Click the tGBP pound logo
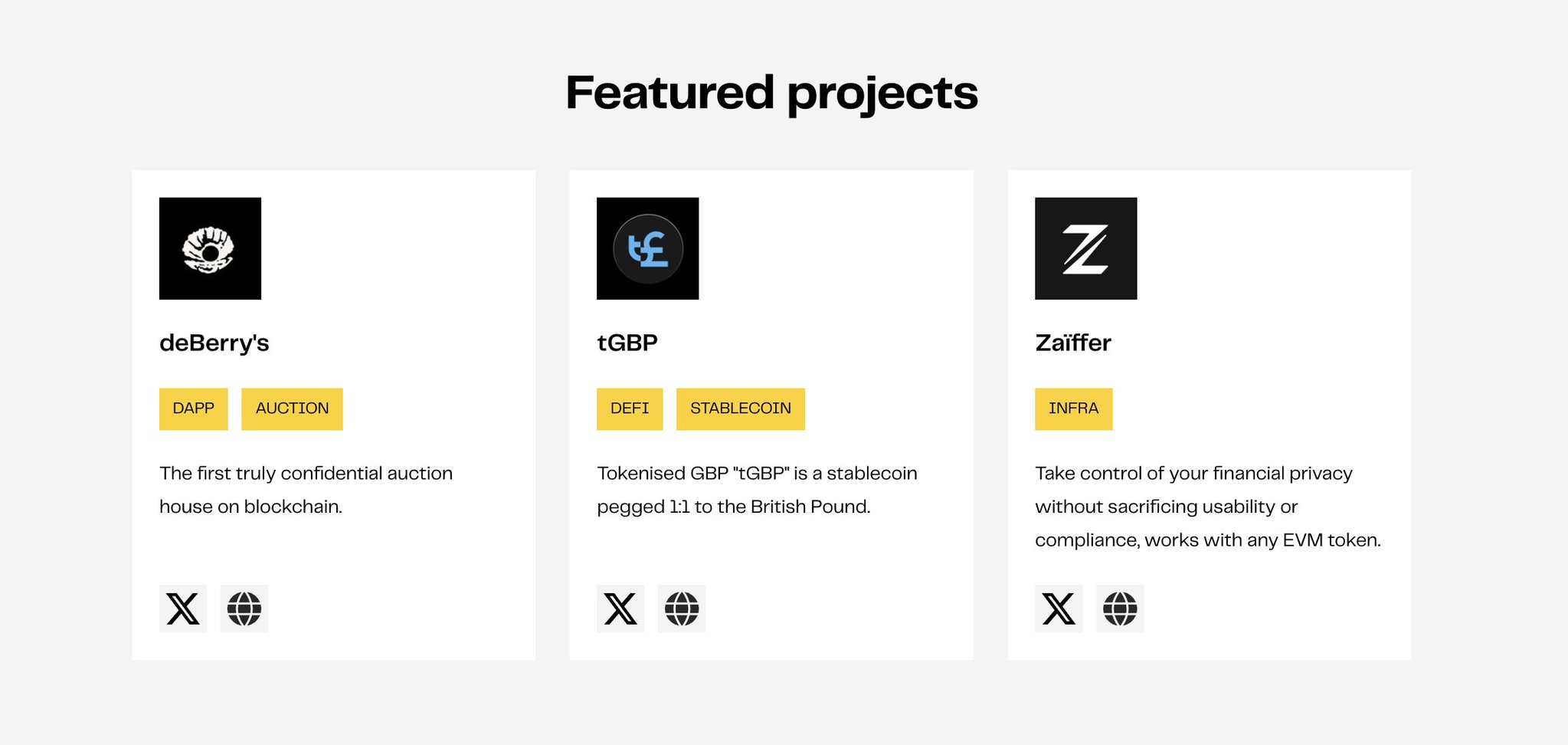The width and height of the screenshot is (1568, 745). [x=647, y=248]
